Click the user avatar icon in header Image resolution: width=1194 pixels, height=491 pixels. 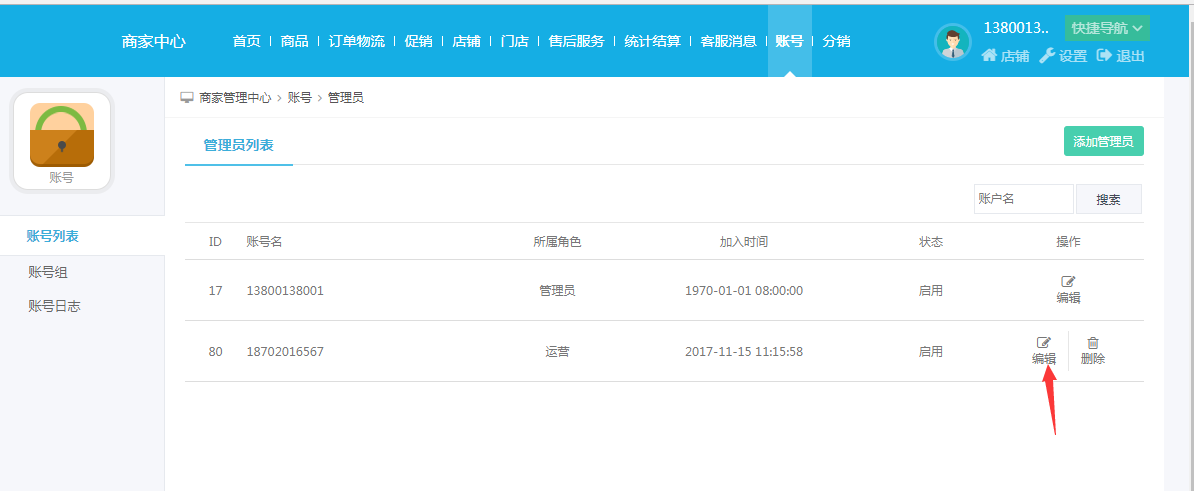(952, 42)
